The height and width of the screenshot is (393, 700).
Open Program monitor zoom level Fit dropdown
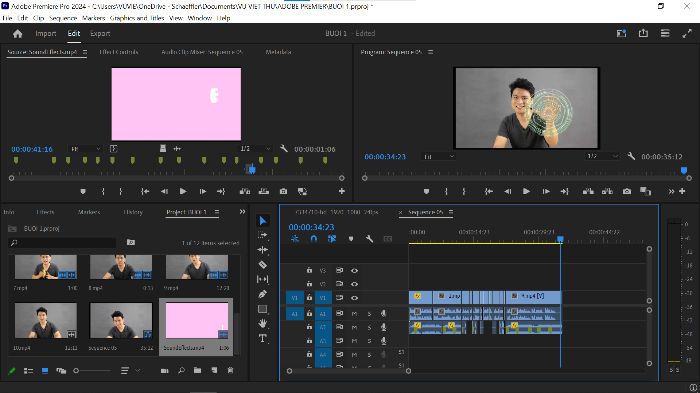coord(438,156)
